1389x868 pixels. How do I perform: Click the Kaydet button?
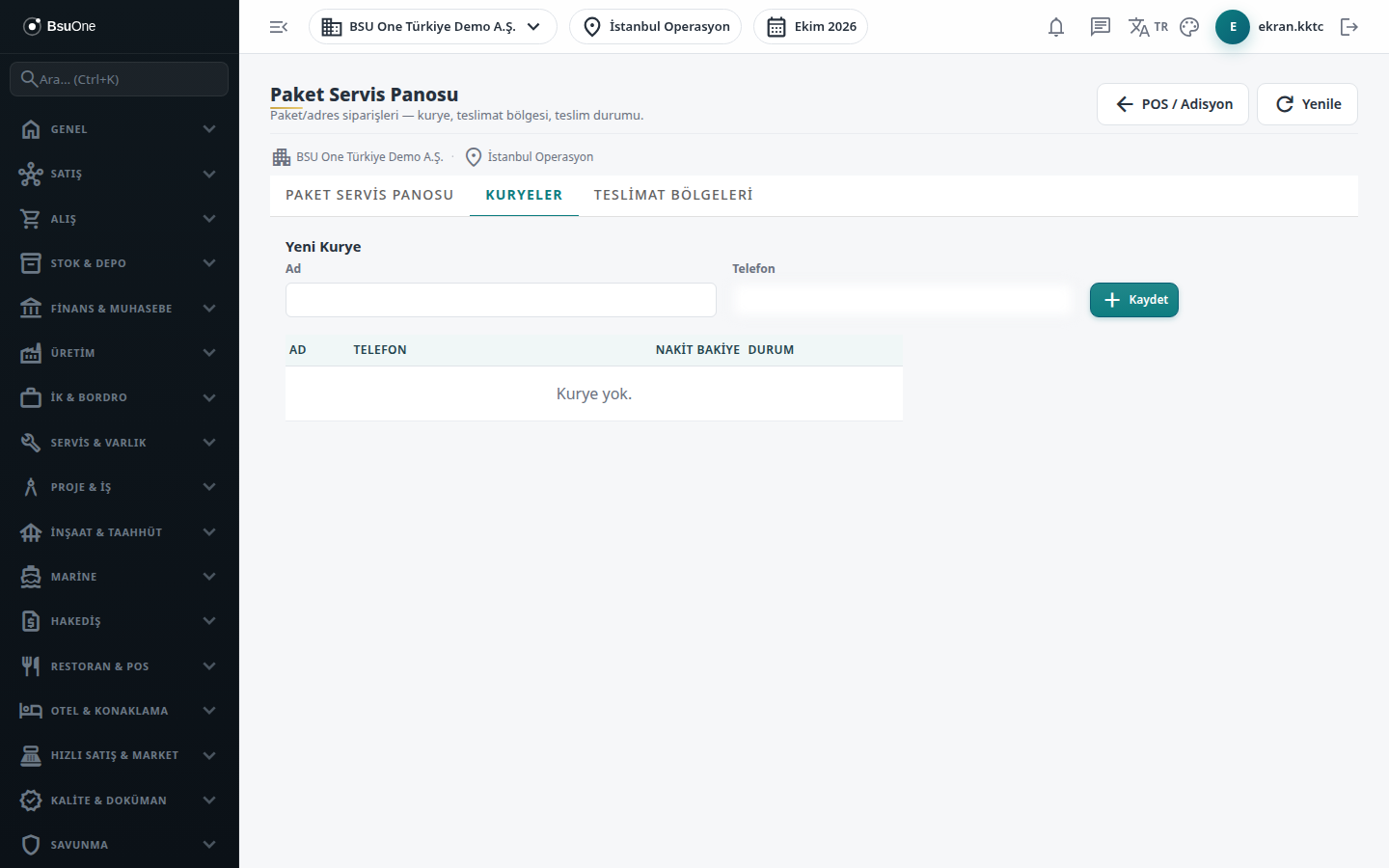tap(1134, 300)
